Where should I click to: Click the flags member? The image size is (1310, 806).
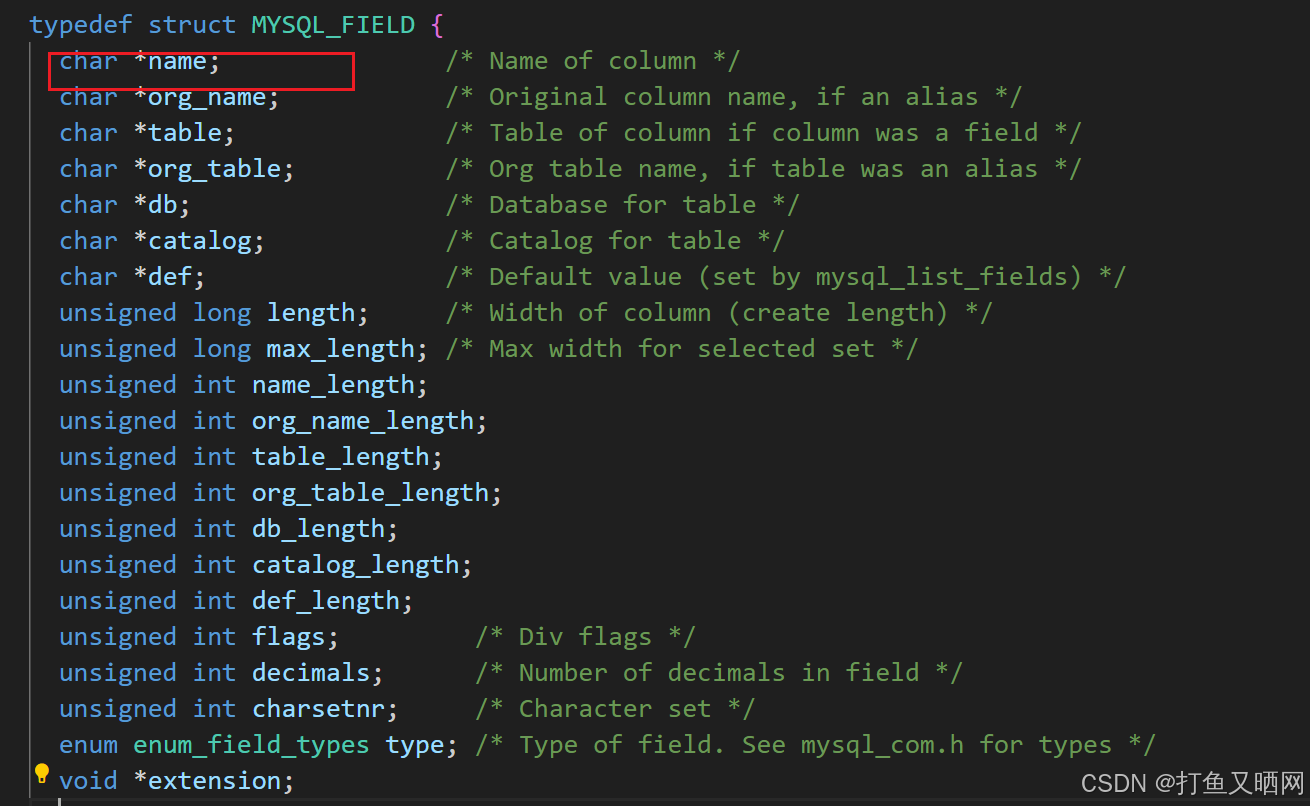288,637
